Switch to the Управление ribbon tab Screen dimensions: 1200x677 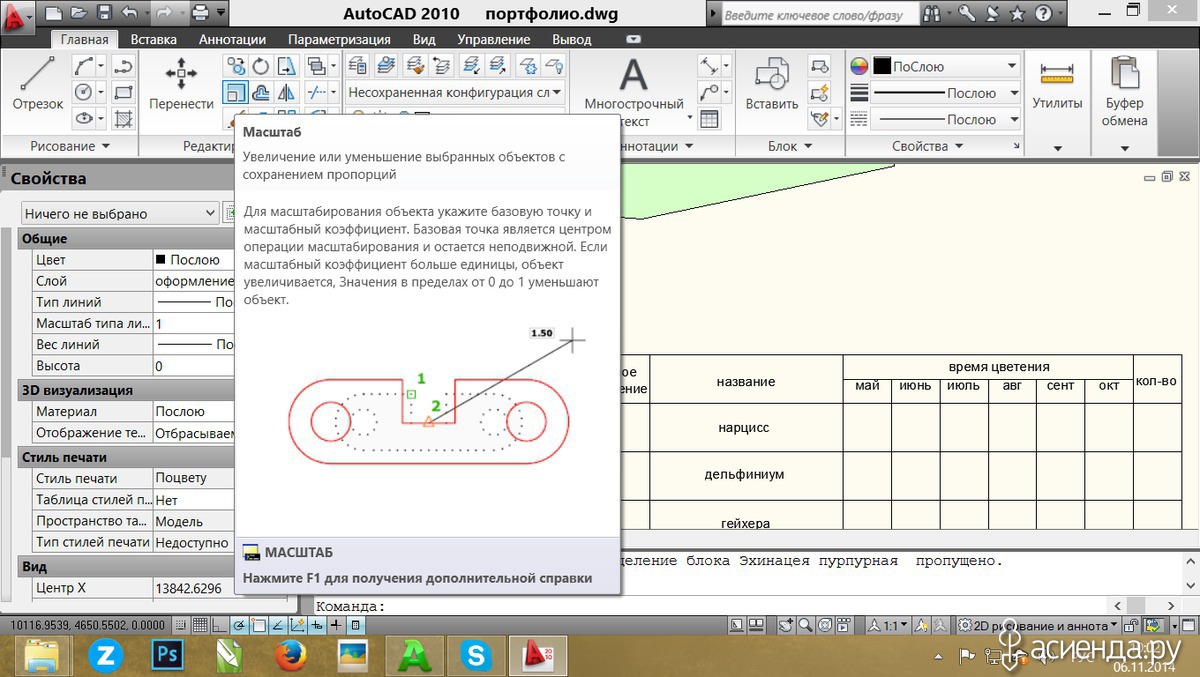click(494, 39)
